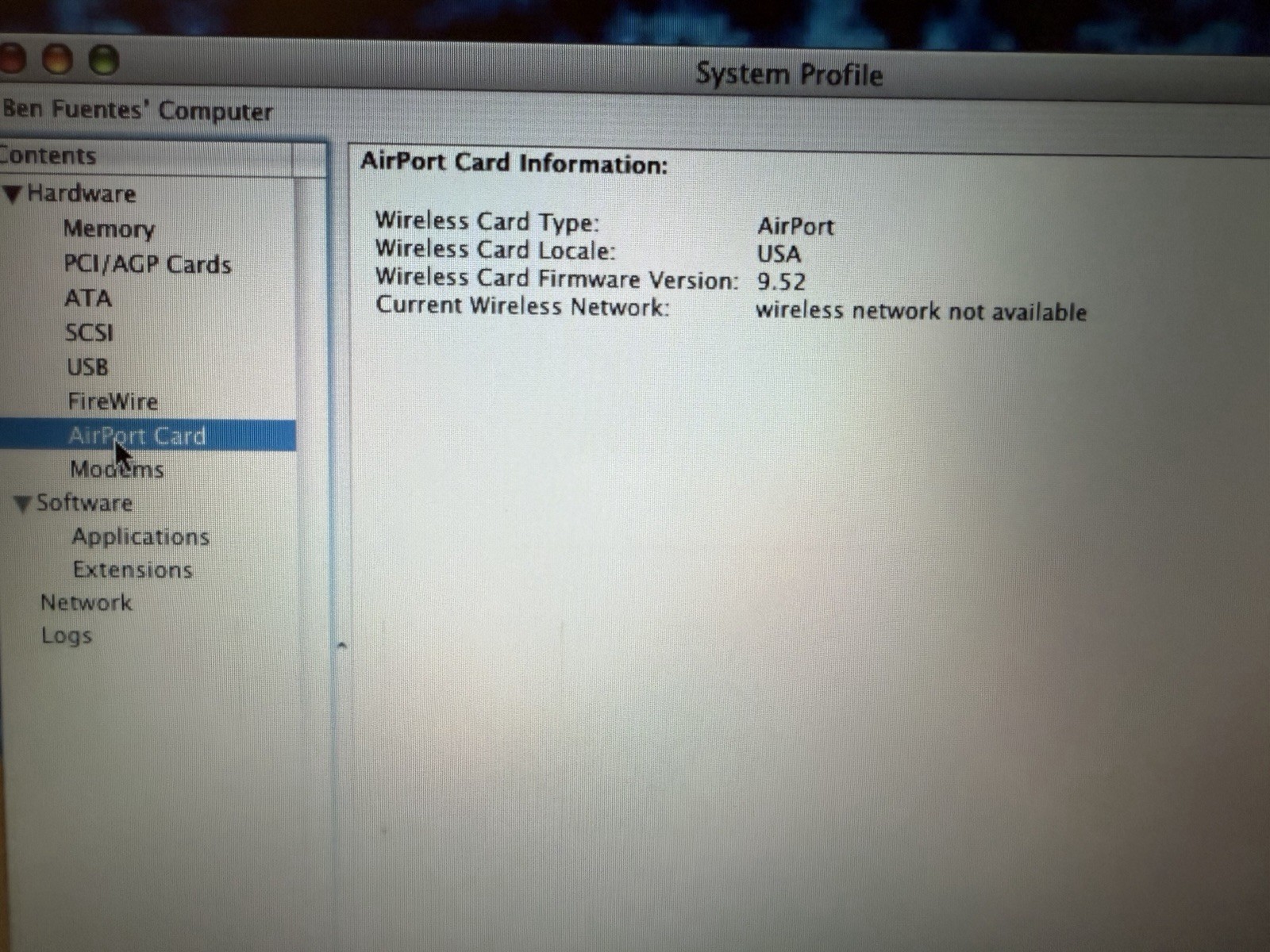1270x952 pixels.
Task: Show SCSI device information
Action: pos(89,332)
